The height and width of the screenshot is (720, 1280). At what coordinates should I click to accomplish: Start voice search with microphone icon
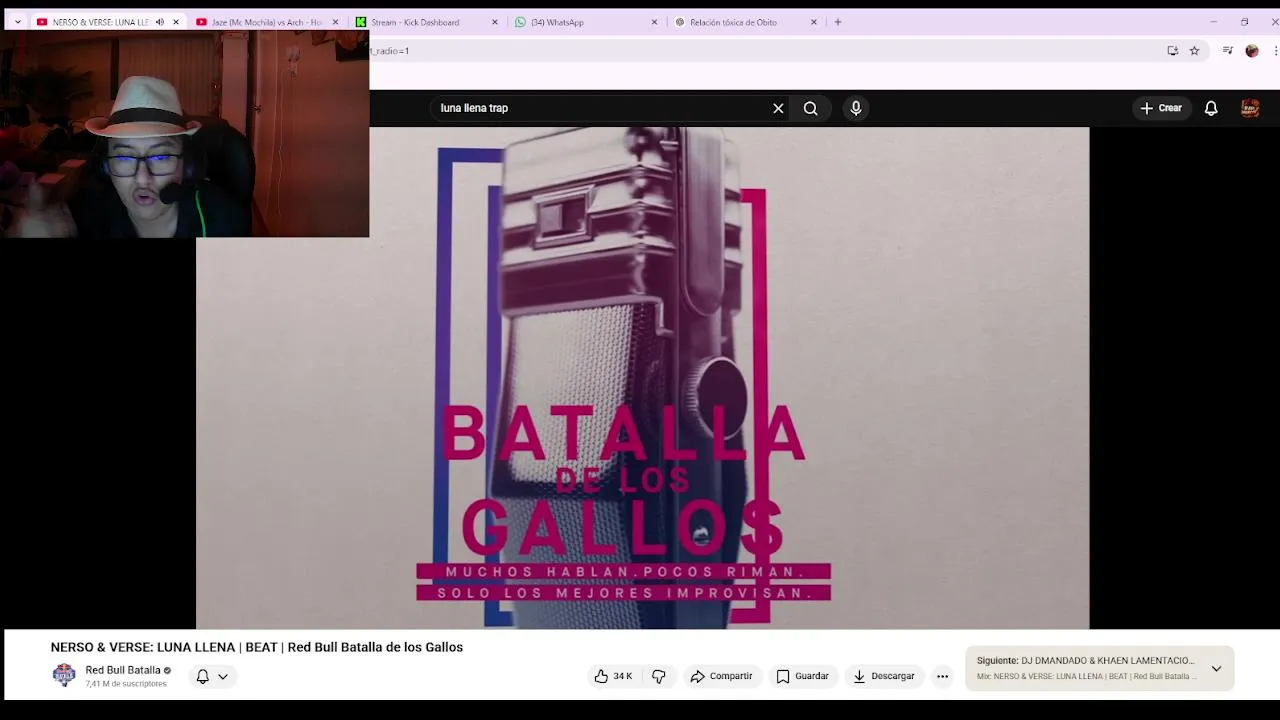click(x=856, y=108)
